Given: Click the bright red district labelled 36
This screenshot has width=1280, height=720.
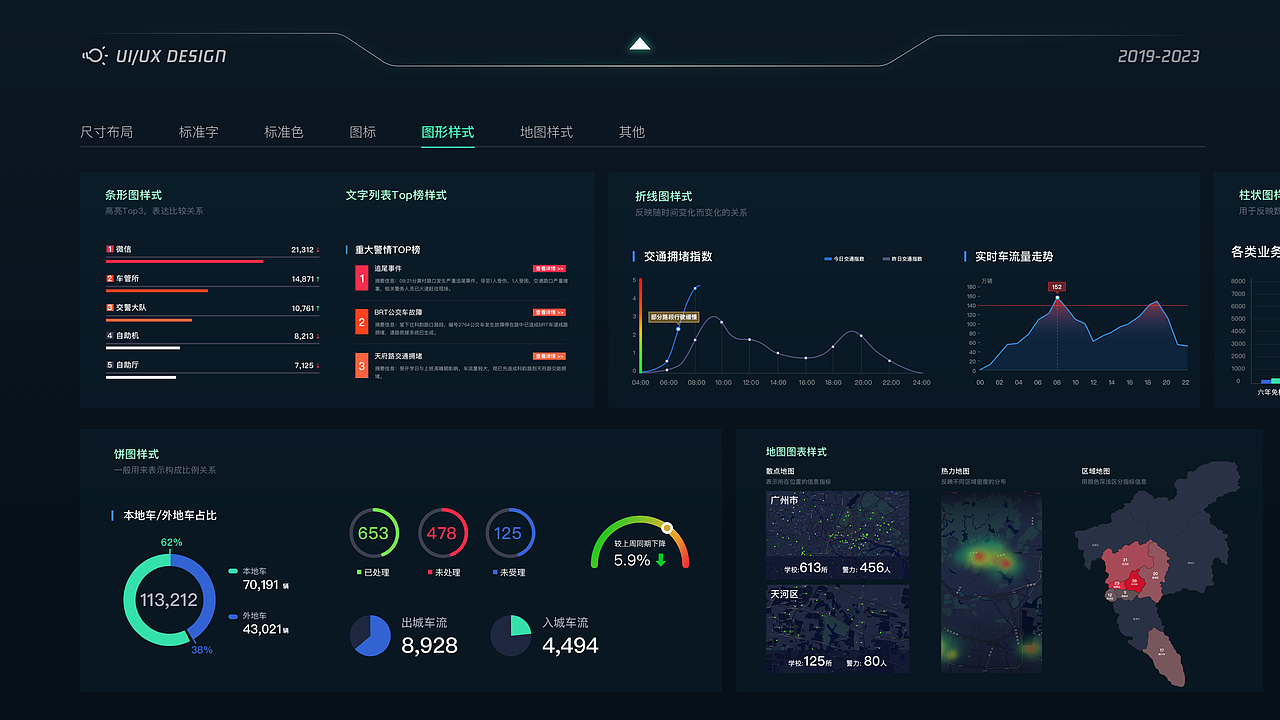Looking at the screenshot, I should [x=1134, y=583].
